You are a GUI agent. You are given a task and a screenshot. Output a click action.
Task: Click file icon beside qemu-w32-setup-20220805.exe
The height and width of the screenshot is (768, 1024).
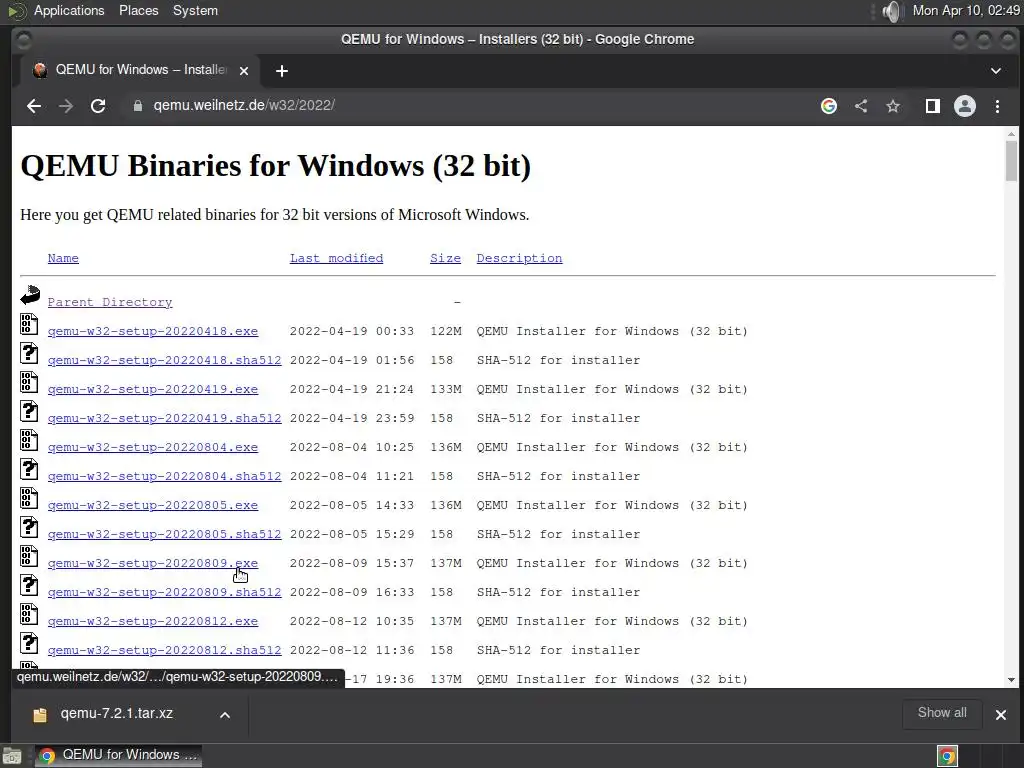[x=29, y=498]
